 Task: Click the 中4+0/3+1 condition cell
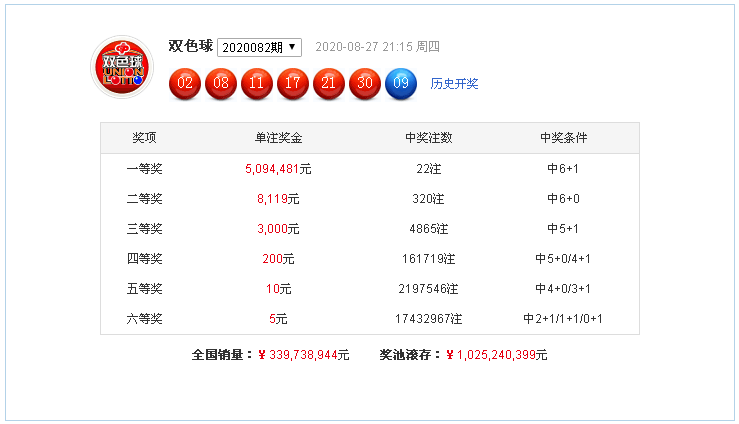563,289
